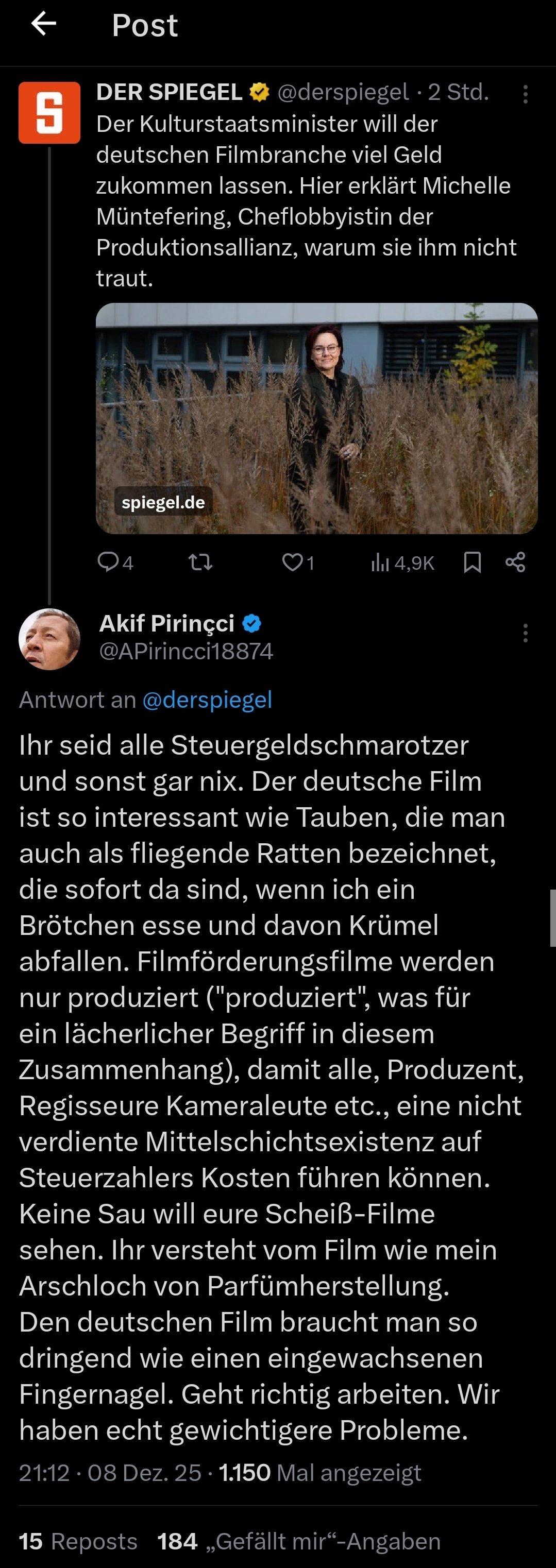This screenshot has height=1568, width=556.
Task: Open more options for DER SPIEGEL post
Action: pos(525,94)
